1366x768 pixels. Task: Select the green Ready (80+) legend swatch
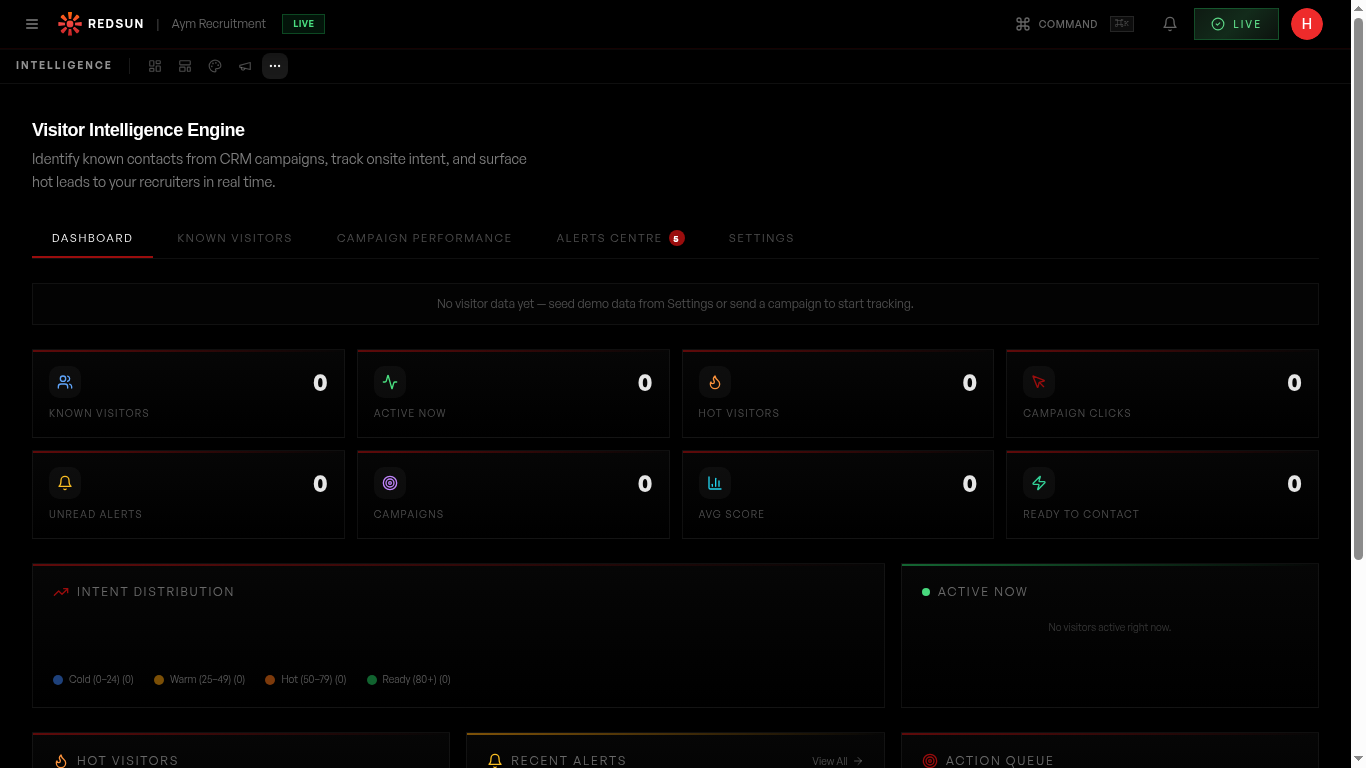372,679
